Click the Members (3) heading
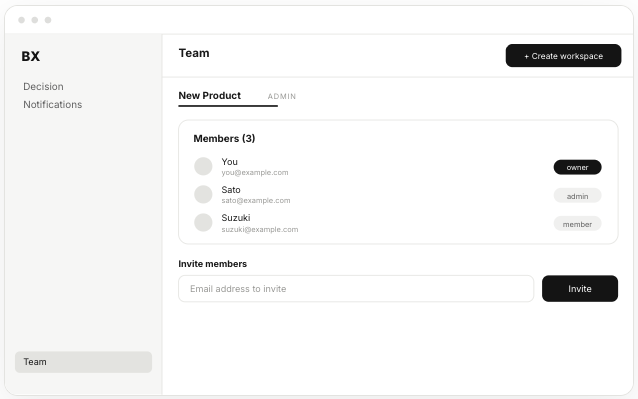The height and width of the screenshot is (399, 638). coord(224,139)
